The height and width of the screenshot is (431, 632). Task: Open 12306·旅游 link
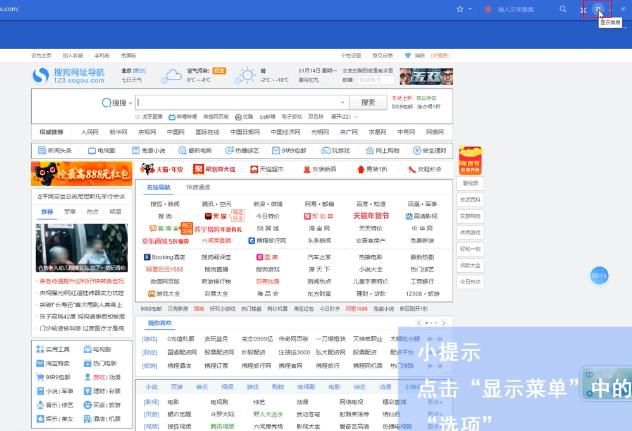click(x=422, y=294)
